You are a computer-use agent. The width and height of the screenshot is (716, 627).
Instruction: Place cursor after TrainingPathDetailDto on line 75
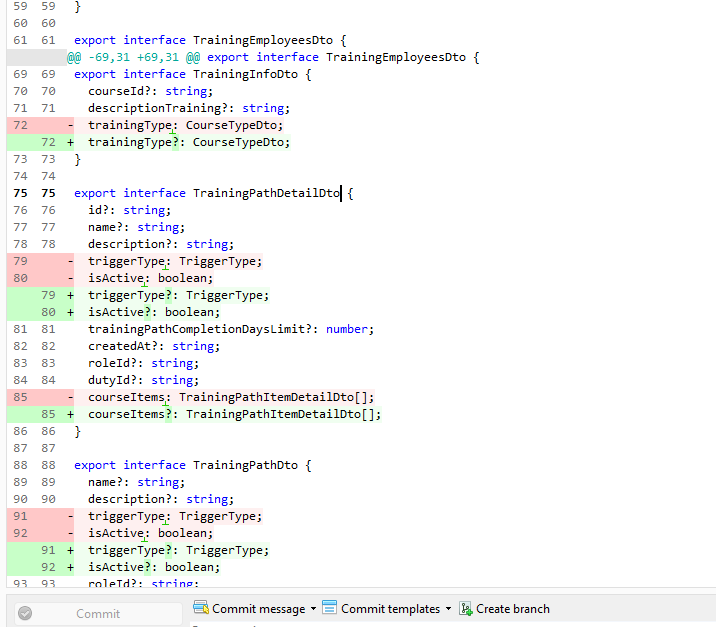pyautogui.click(x=342, y=193)
